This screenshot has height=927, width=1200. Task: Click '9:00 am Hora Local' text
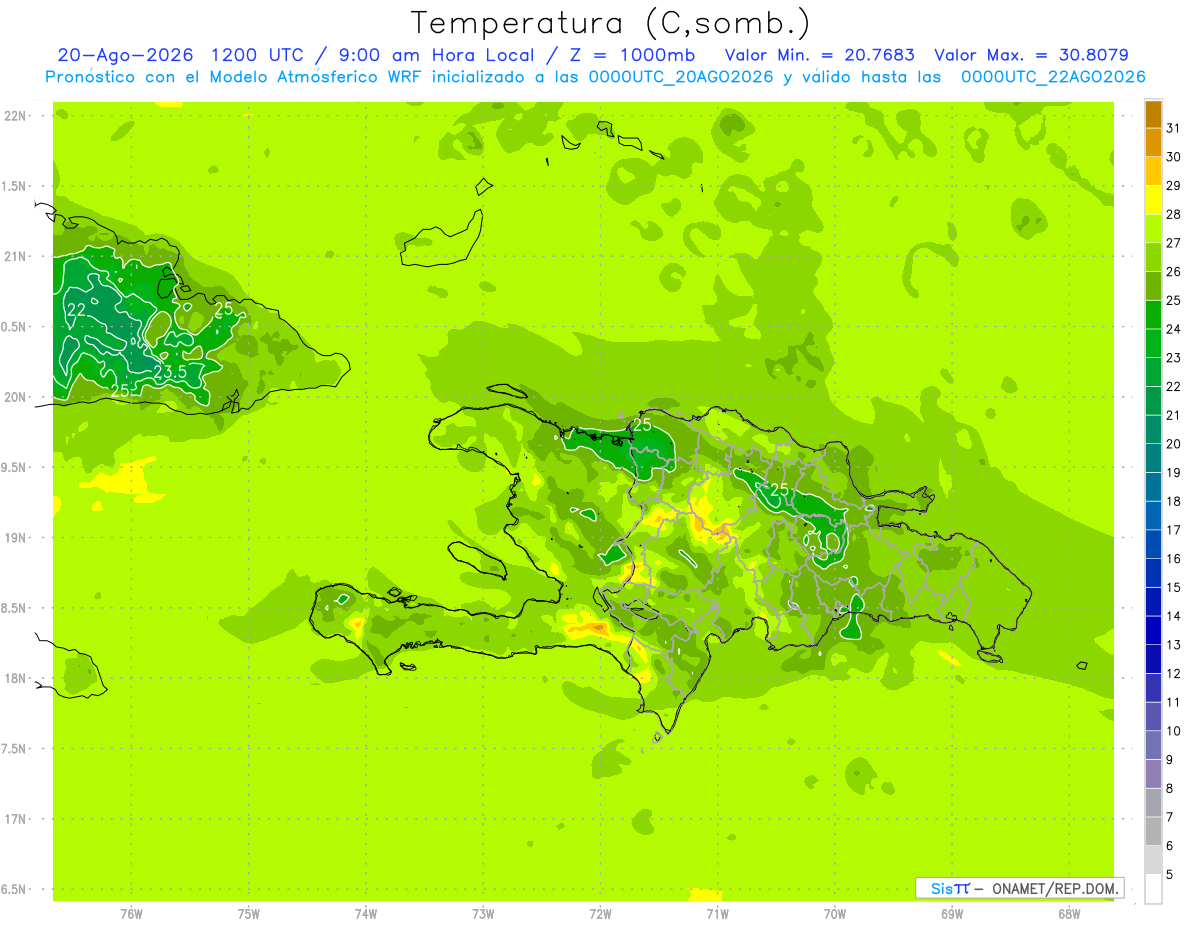tap(437, 55)
